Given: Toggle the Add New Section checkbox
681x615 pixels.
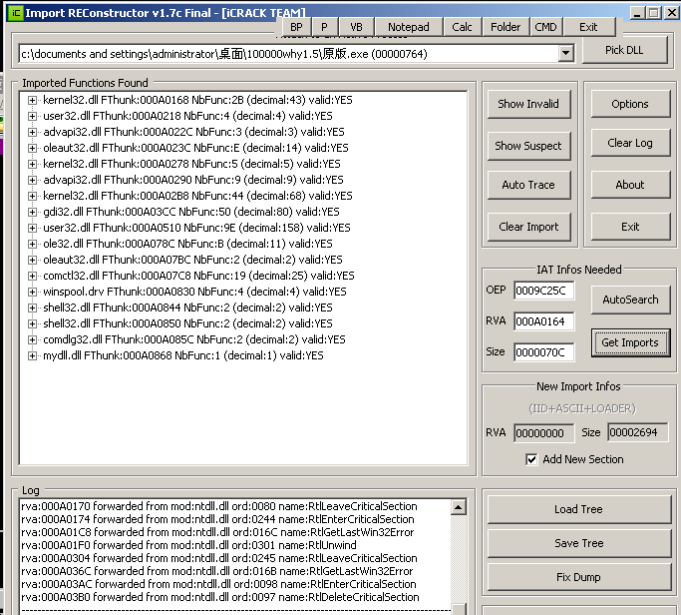Looking at the screenshot, I should click(x=532, y=459).
